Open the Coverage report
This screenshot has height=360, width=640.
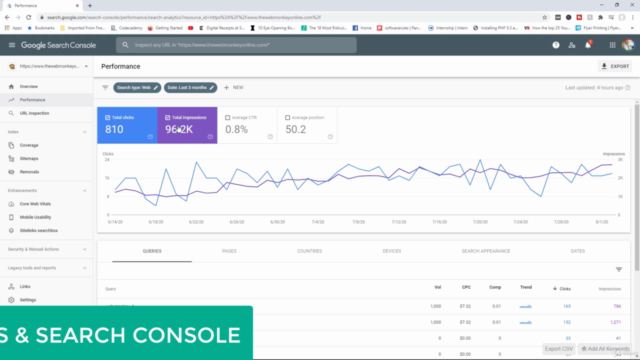(x=29, y=145)
